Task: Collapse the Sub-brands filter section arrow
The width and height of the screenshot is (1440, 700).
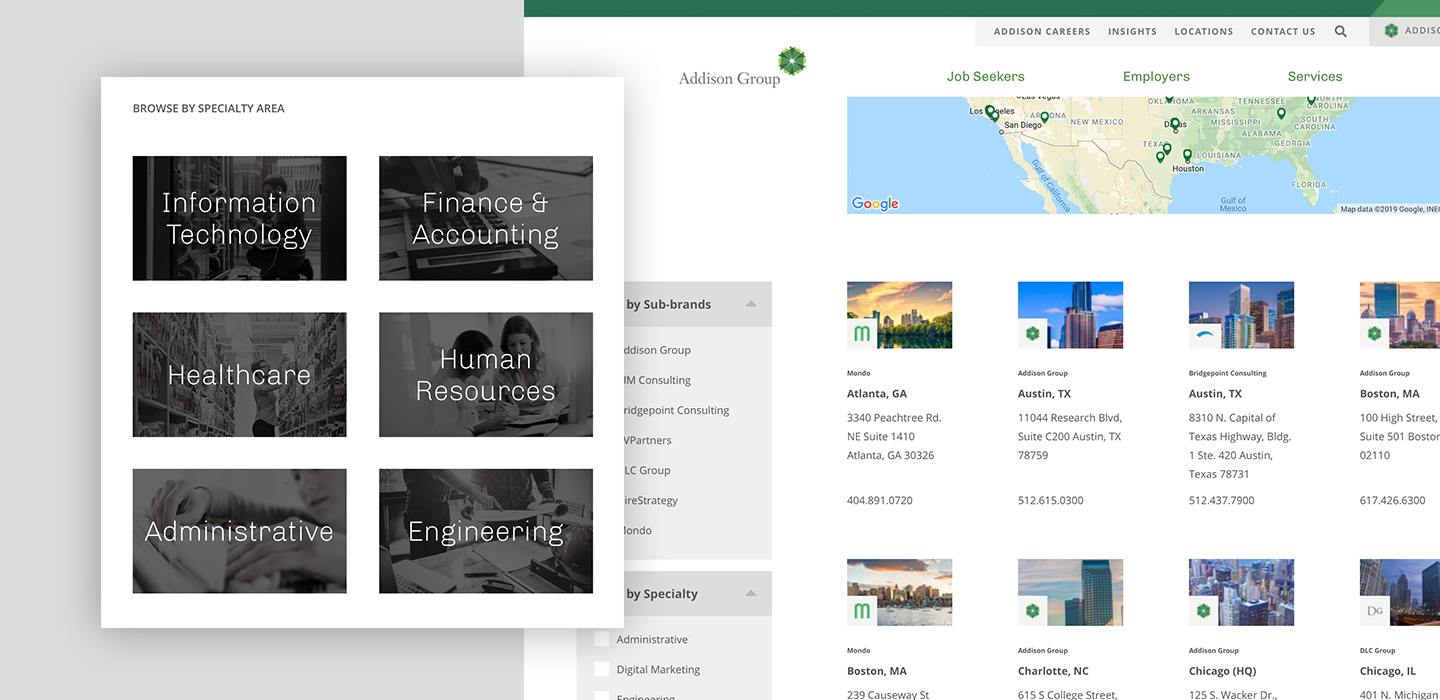Action: (751, 304)
